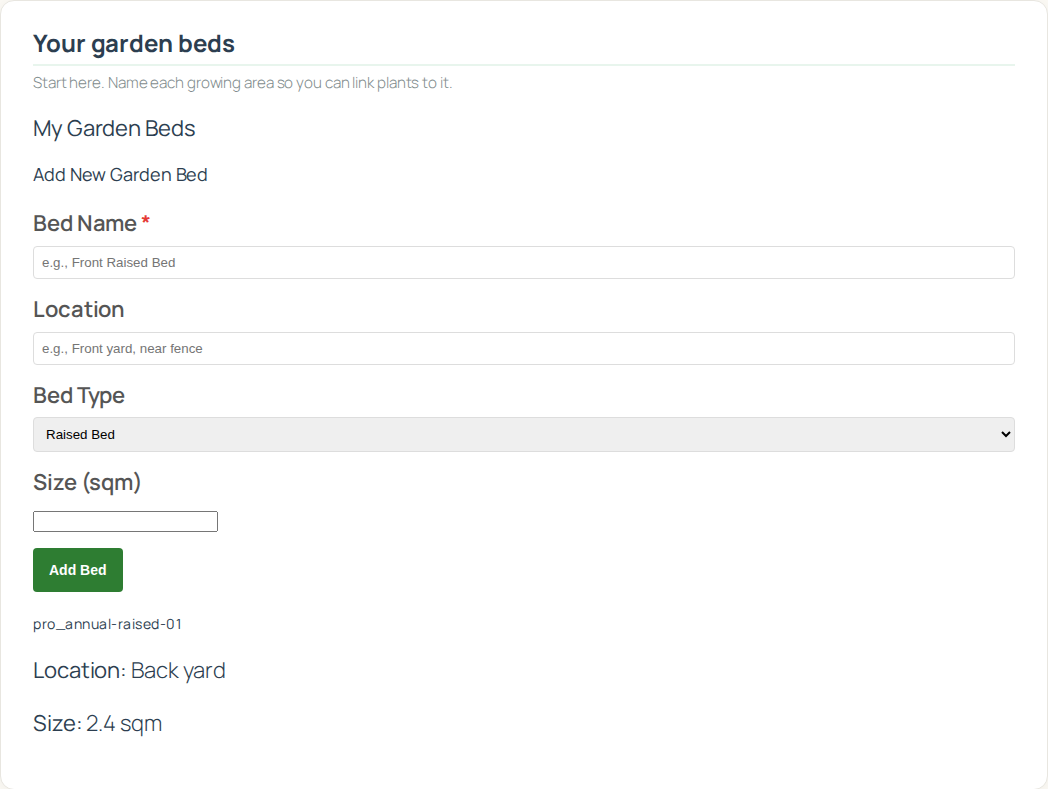Click the red required asterisk
Image resolution: width=1048 pixels, height=789 pixels.
(x=146, y=221)
